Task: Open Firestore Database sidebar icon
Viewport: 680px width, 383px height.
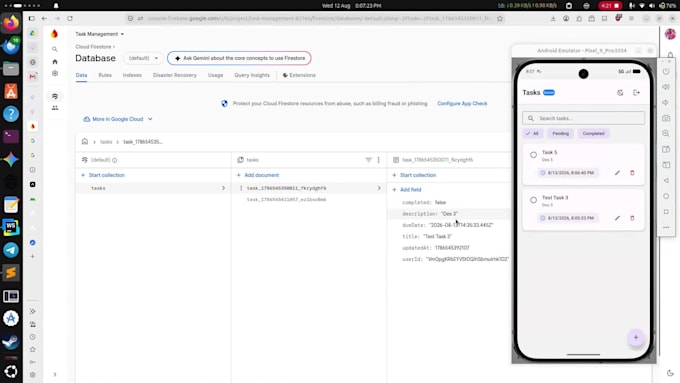Action: [x=55, y=96]
